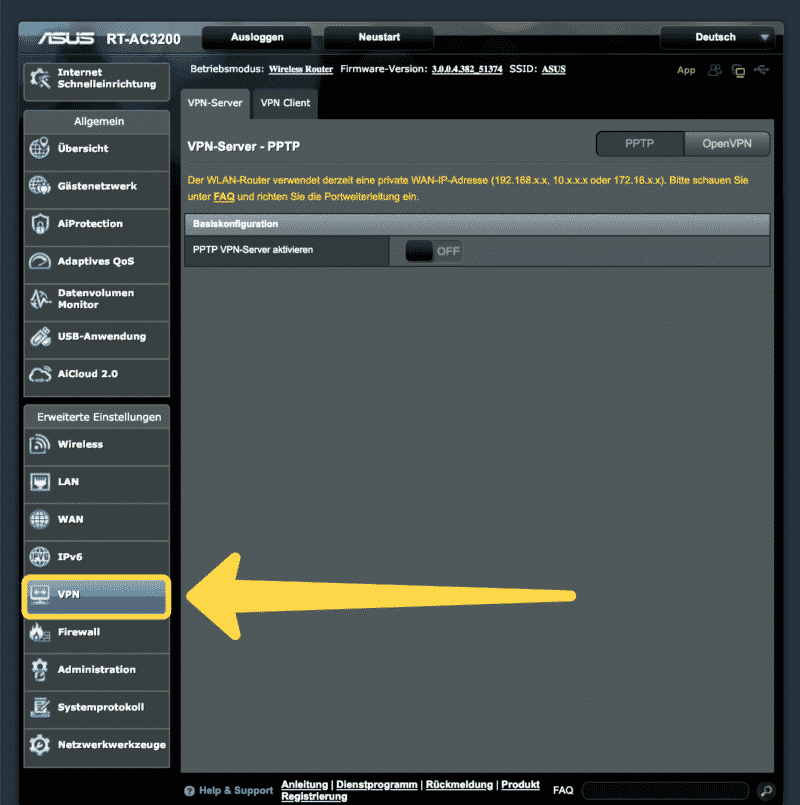The width and height of the screenshot is (800, 805).
Task: Switch VPN server mode to OpenVPN
Action: click(x=727, y=144)
